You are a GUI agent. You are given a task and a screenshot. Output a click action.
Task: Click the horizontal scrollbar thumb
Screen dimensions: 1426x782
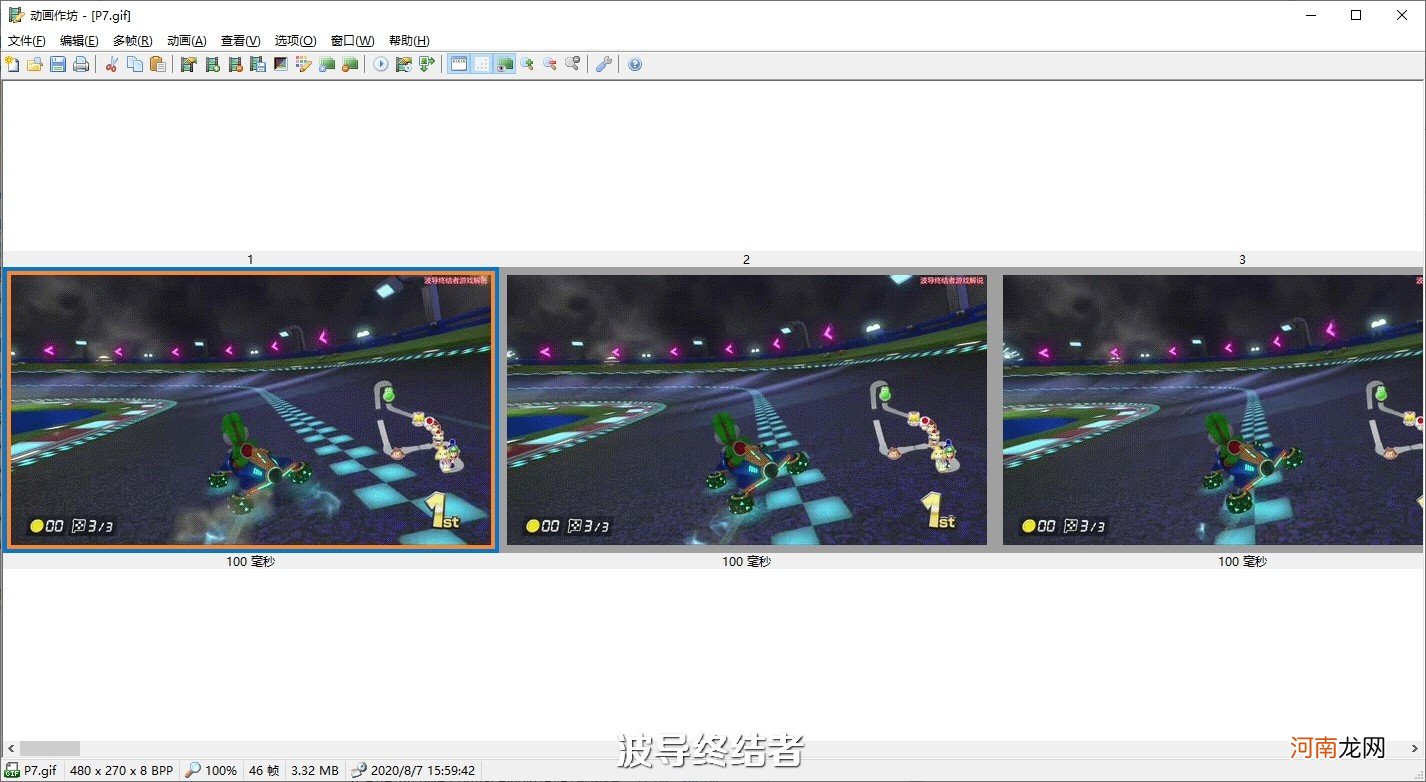click(x=50, y=748)
